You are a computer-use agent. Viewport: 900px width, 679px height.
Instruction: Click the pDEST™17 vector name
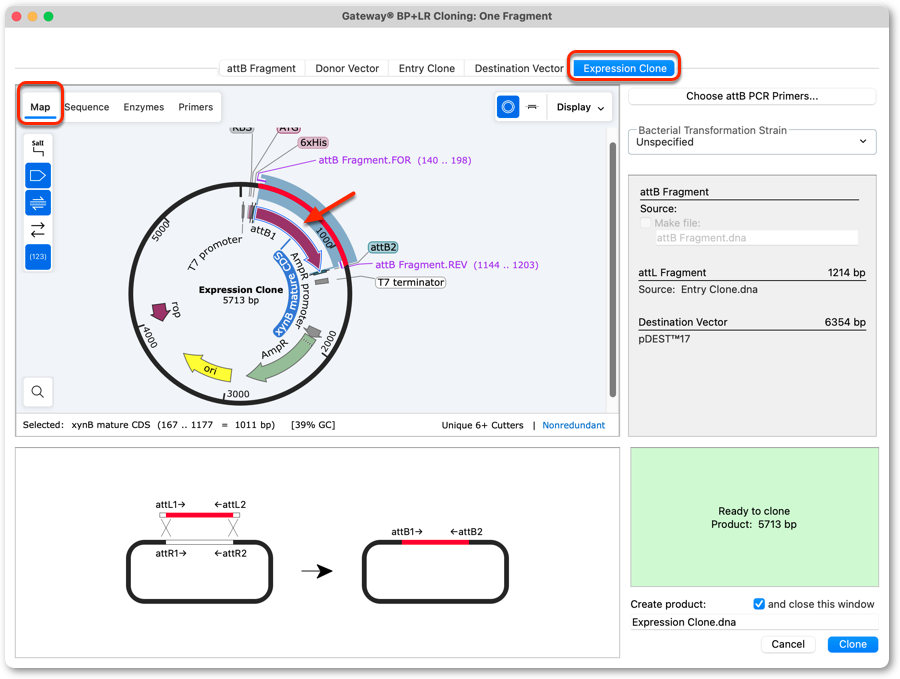664,339
